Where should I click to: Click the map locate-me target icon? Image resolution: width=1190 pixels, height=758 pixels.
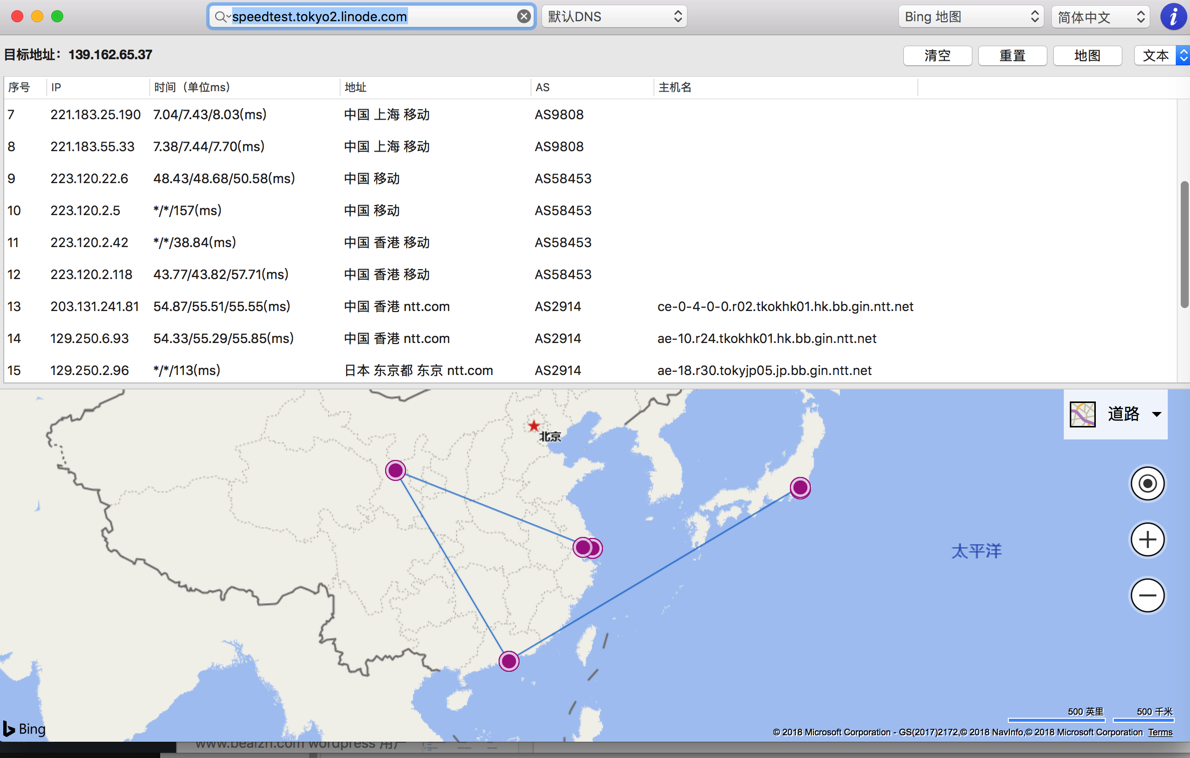pyautogui.click(x=1148, y=483)
